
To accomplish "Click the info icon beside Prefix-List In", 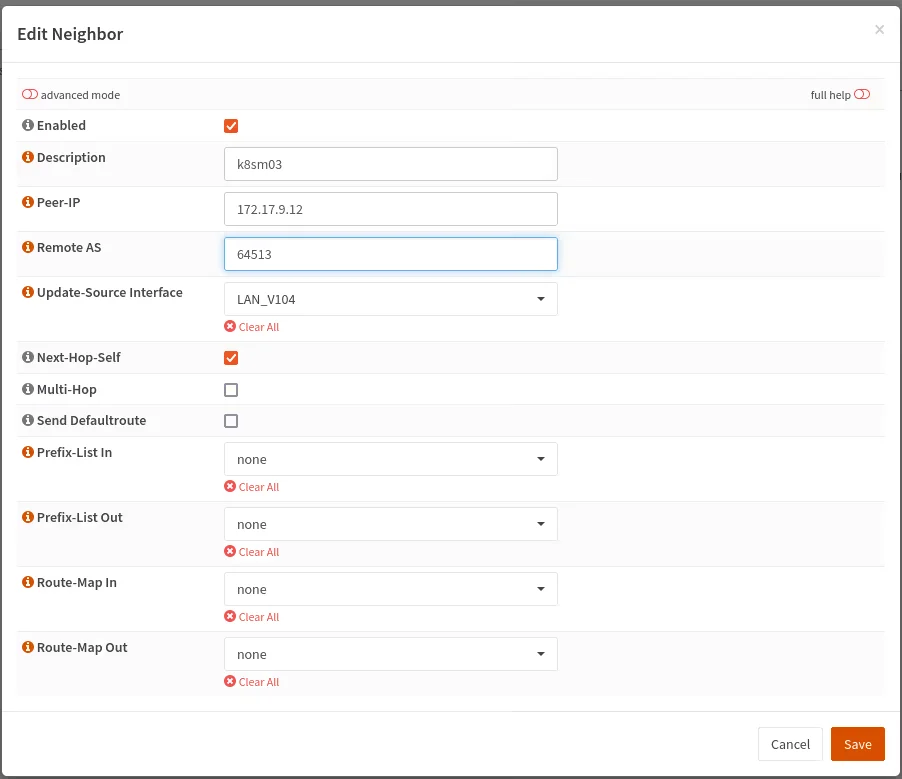I will point(28,453).
